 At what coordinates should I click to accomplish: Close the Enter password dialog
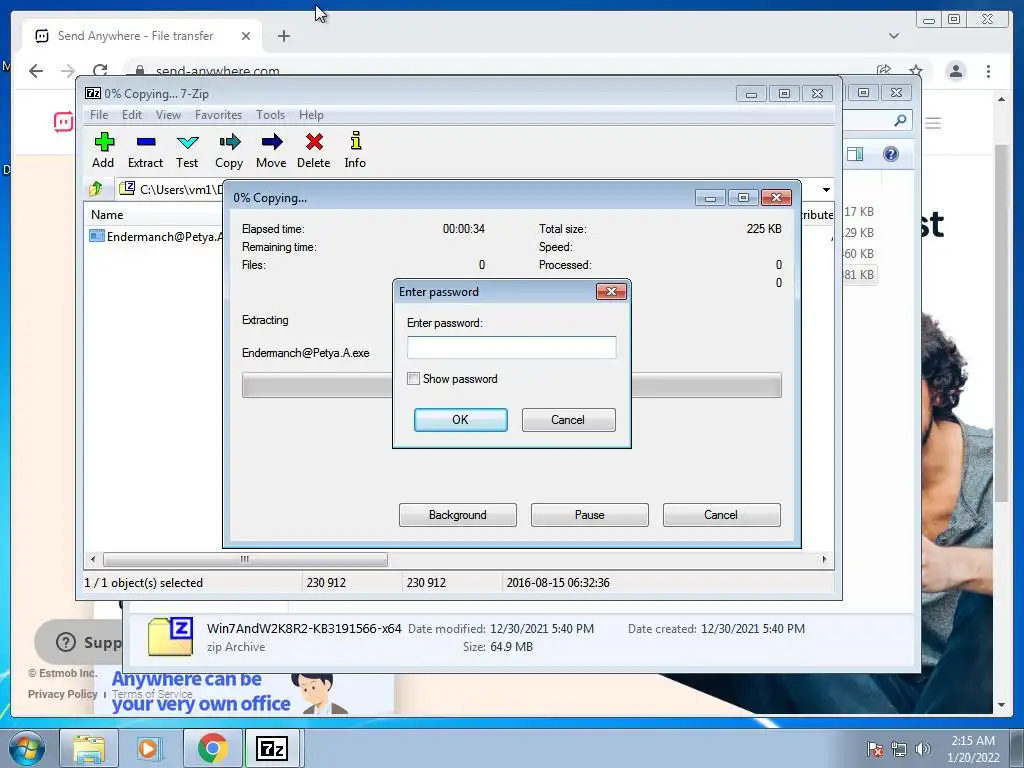tap(611, 291)
